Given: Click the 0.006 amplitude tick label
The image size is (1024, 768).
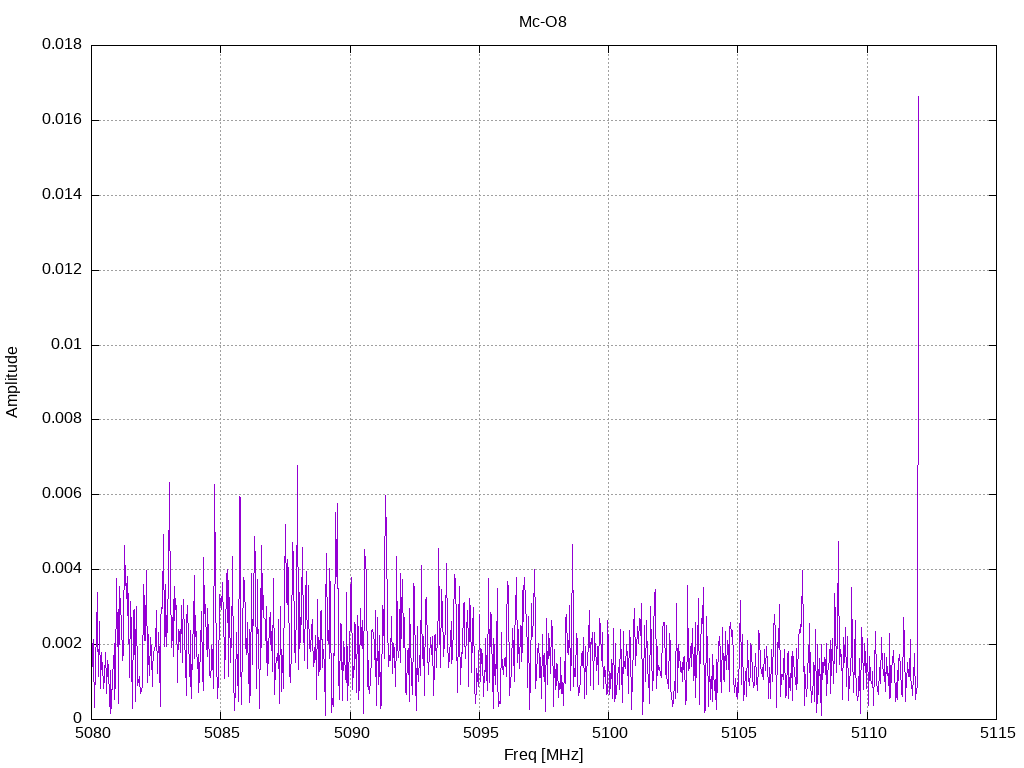Looking at the screenshot, I should [61, 494].
